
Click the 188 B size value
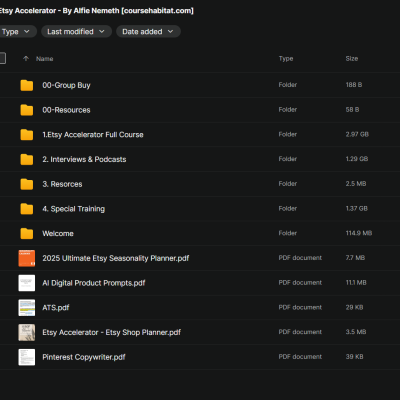tap(354, 85)
